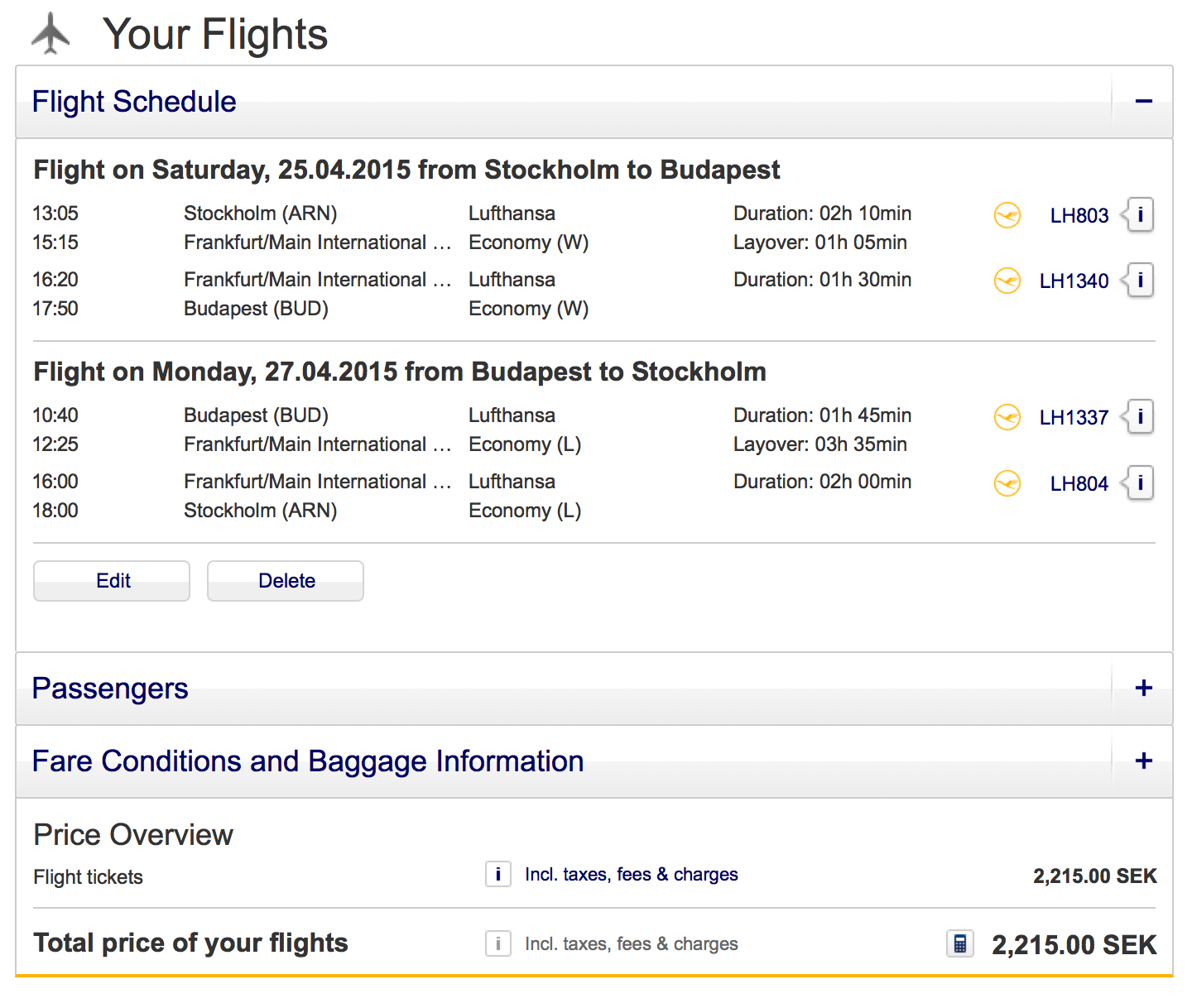
Task: Click Lufthansa crane logo beside LH803
Action: [x=1007, y=215]
